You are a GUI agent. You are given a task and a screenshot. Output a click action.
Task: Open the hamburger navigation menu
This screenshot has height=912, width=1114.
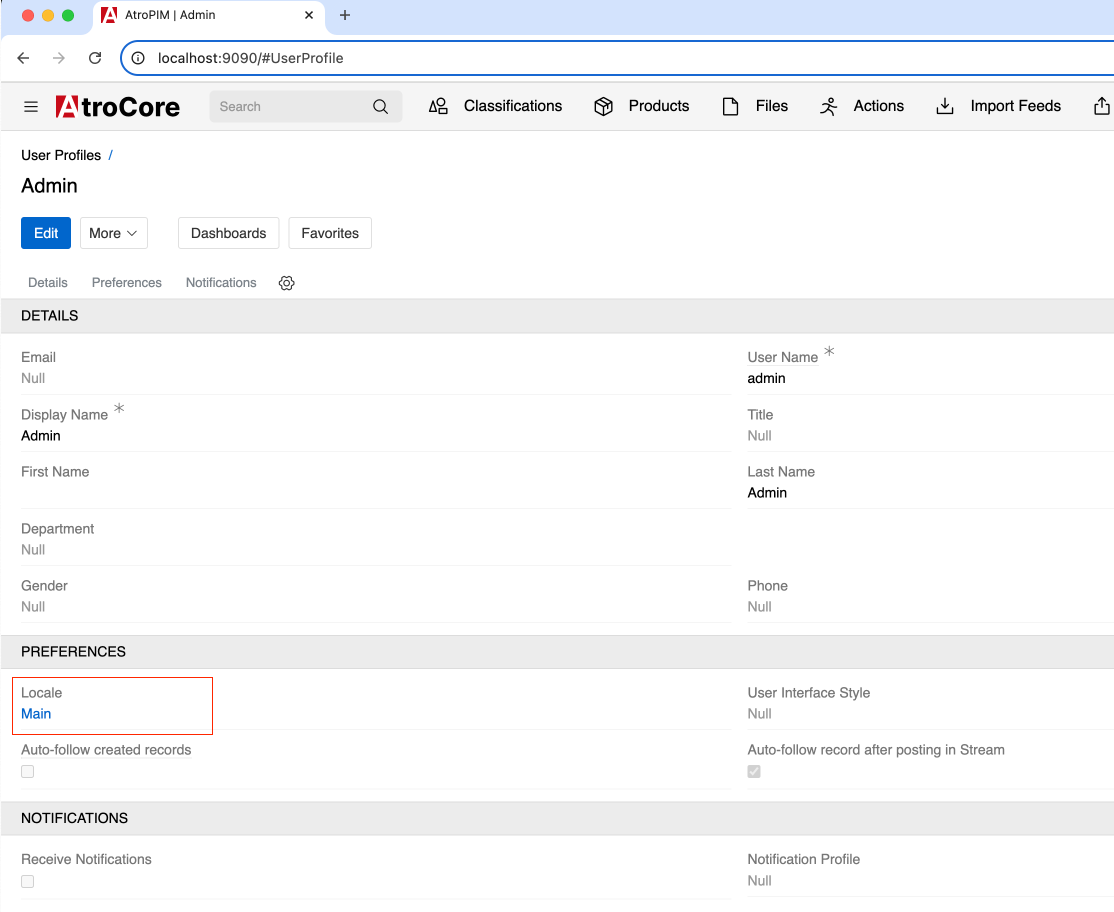31,107
